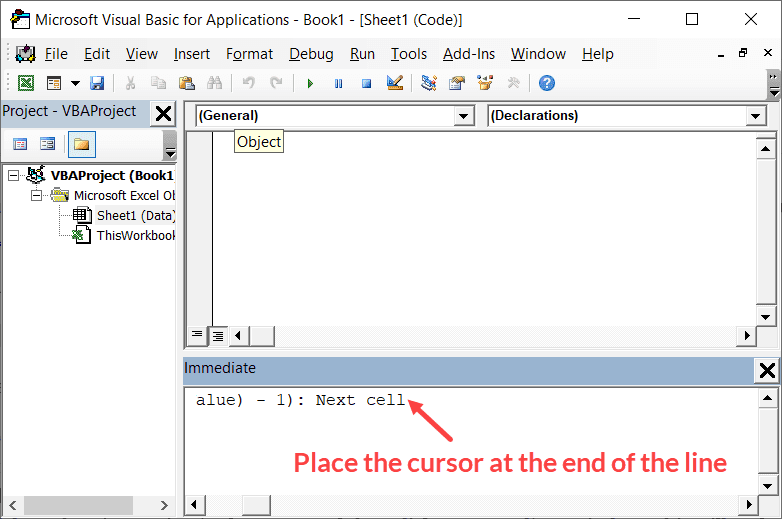
Task: Click the View Microsoft Excel toolbar icon
Action: (x=26, y=83)
